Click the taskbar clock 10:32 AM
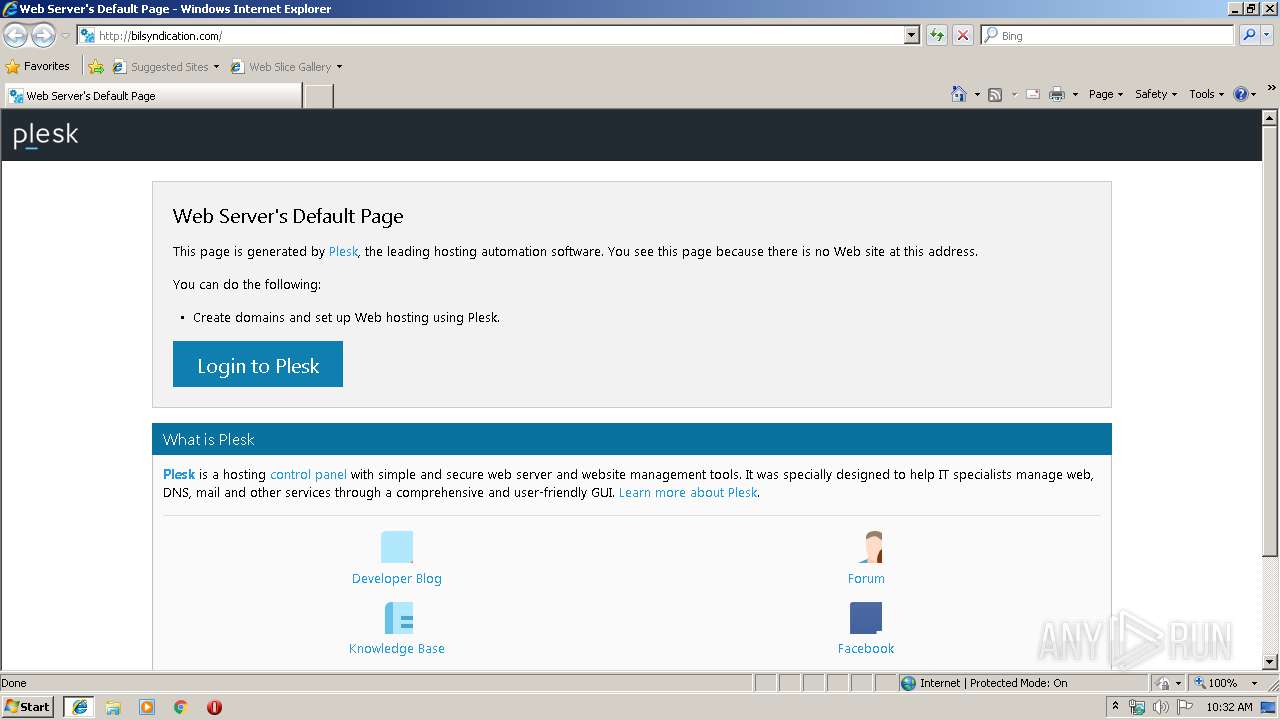 click(x=1229, y=707)
